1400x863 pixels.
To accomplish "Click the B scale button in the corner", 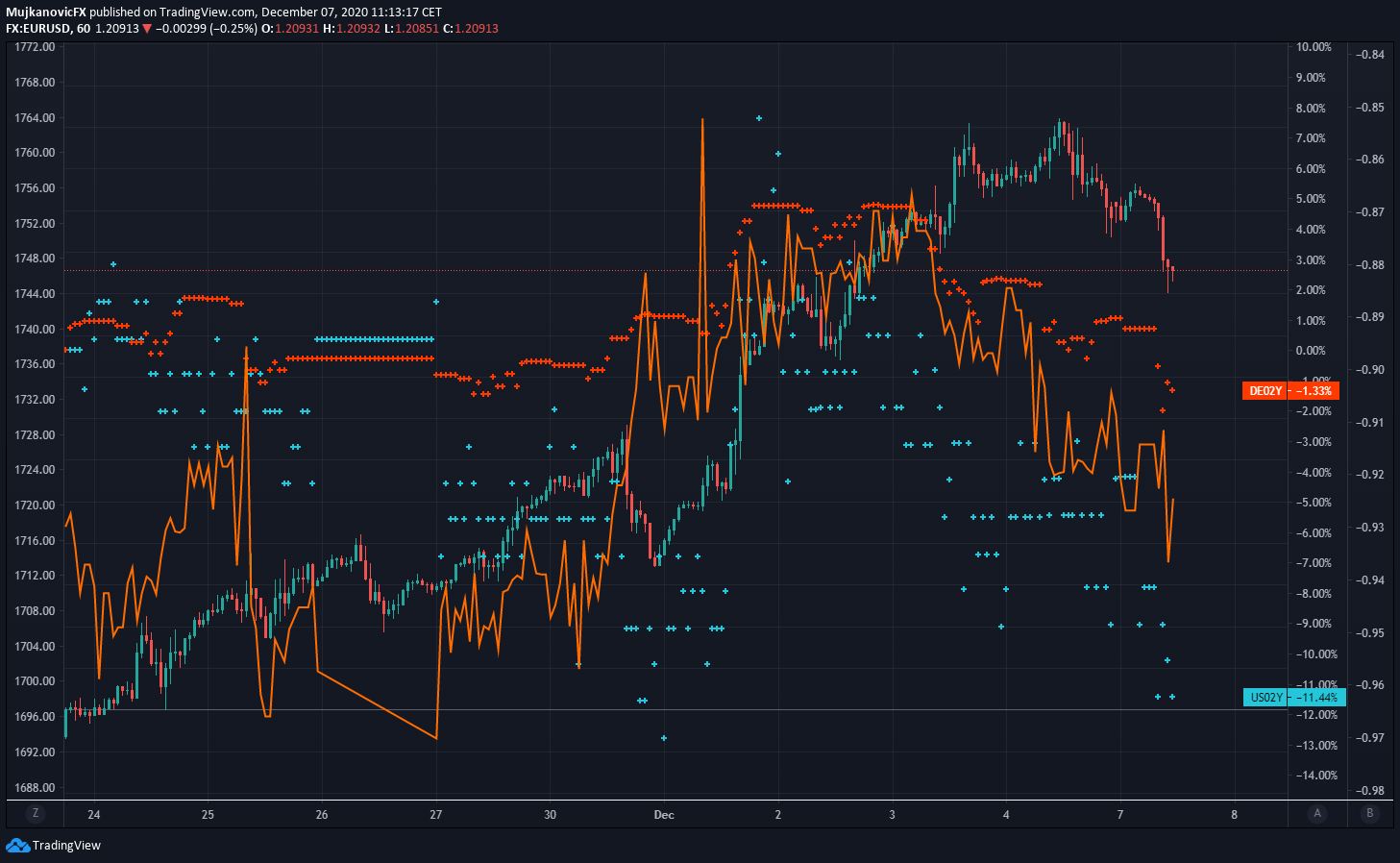I will click(x=1369, y=814).
